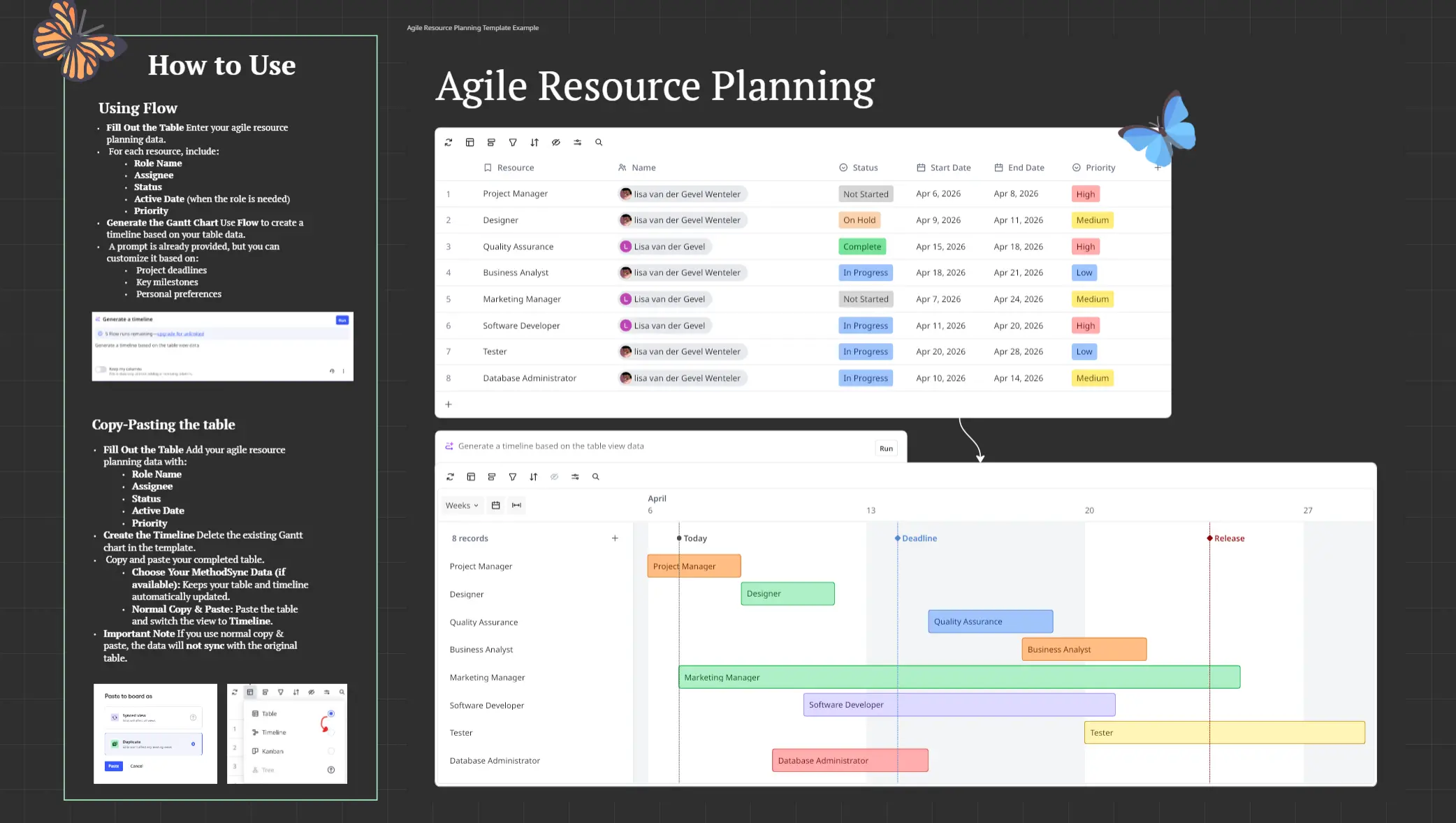The height and width of the screenshot is (823, 1456).
Task: Open search in the table toolbar
Action: tap(599, 143)
